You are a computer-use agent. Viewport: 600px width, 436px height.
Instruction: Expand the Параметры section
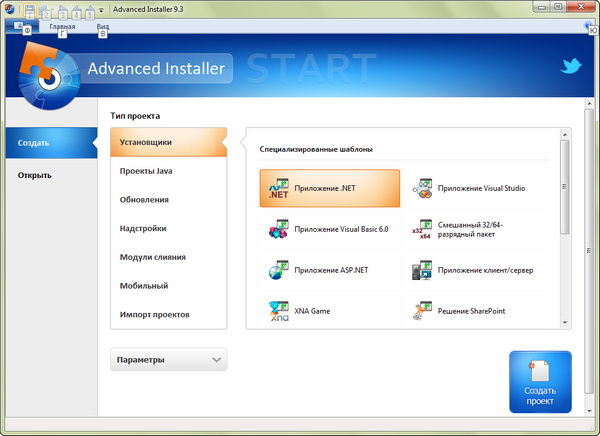point(168,359)
